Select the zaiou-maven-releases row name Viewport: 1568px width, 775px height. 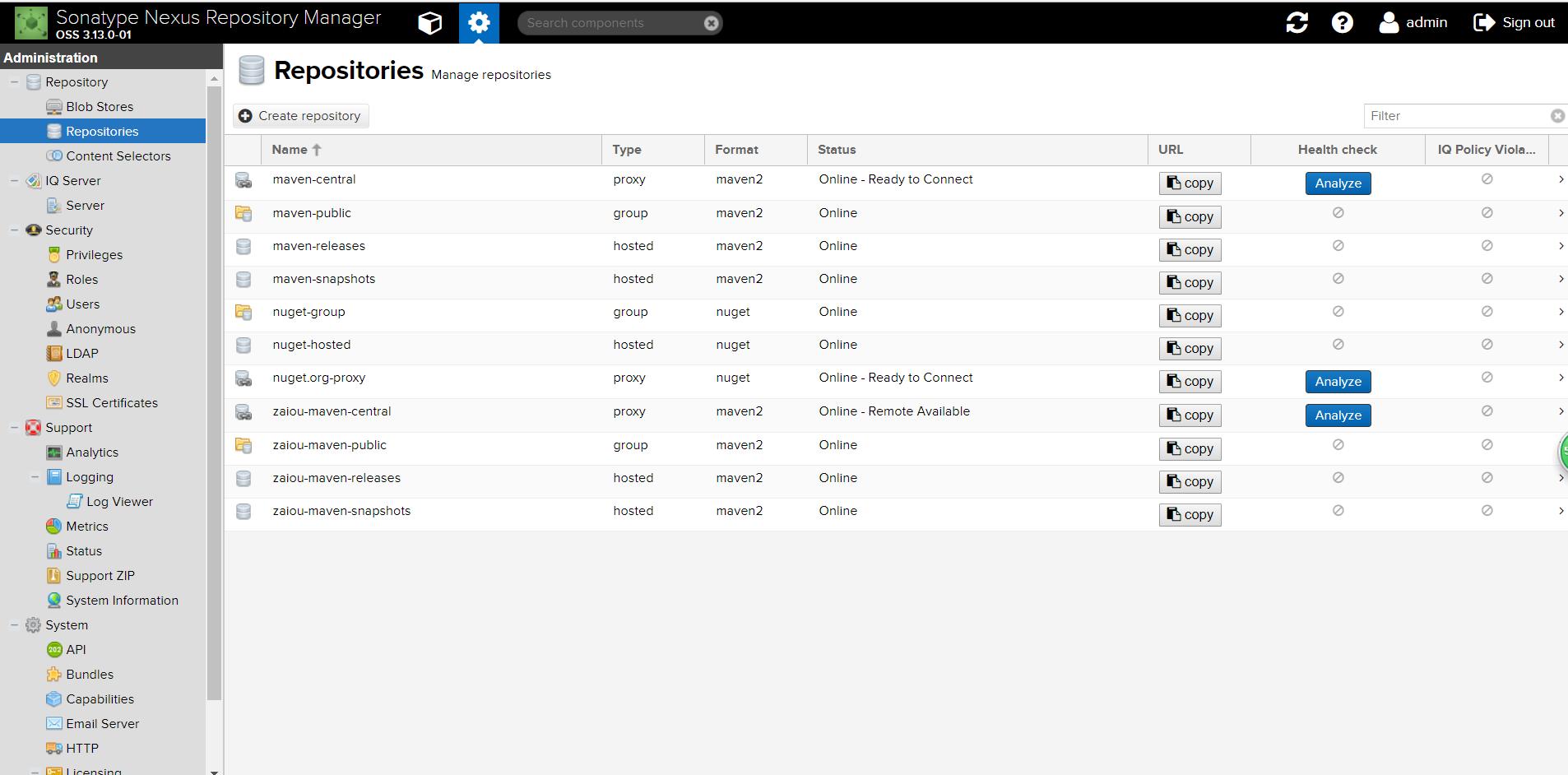coord(336,478)
